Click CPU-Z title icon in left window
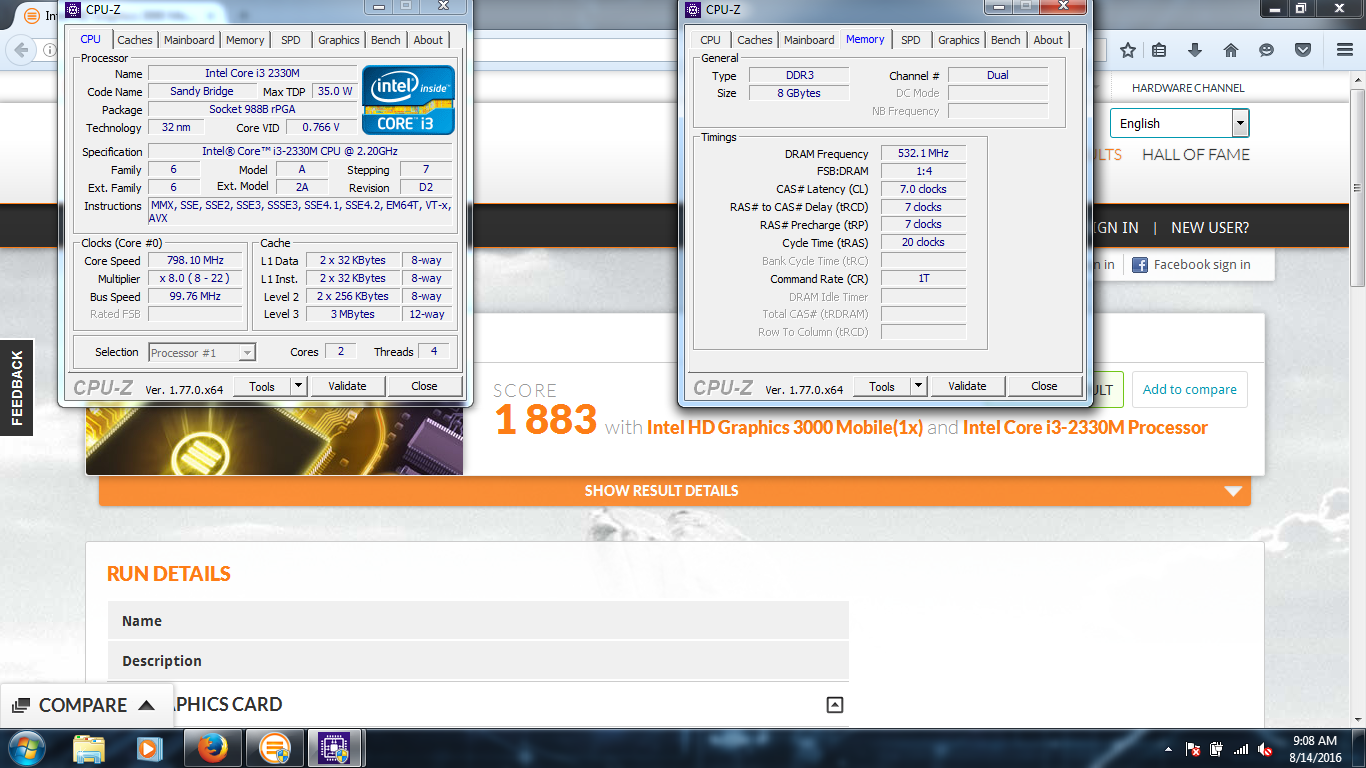 pos(72,9)
